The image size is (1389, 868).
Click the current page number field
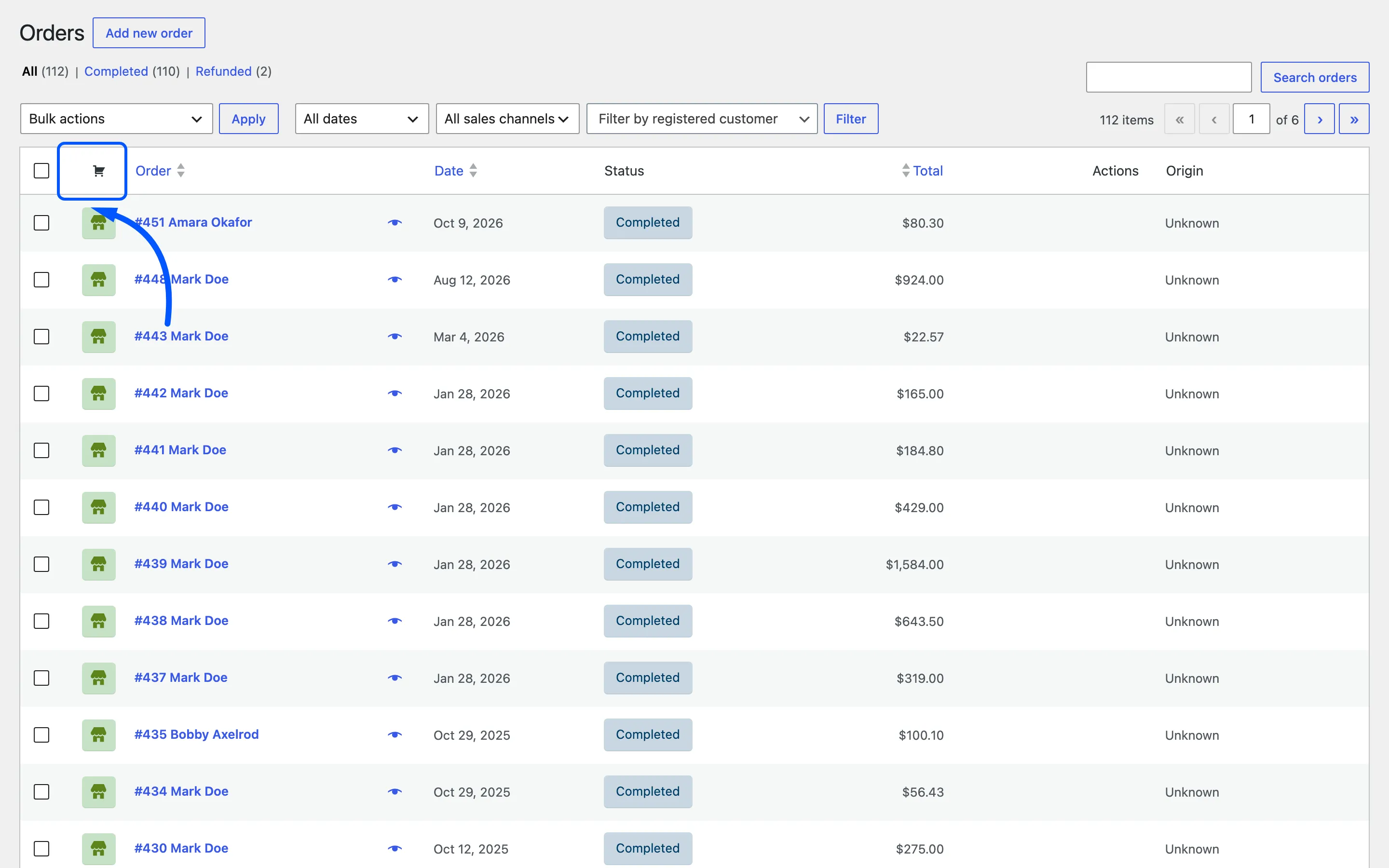[x=1251, y=119]
